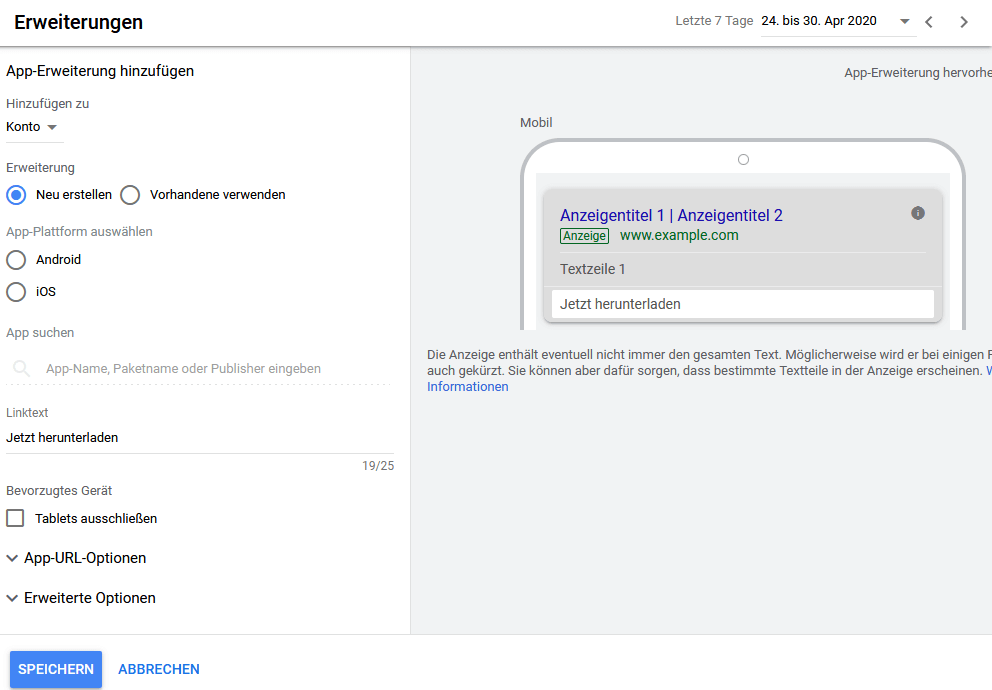Click the Abbrechen button
The height and width of the screenshot is (690, 992).
tap(159, 669)
